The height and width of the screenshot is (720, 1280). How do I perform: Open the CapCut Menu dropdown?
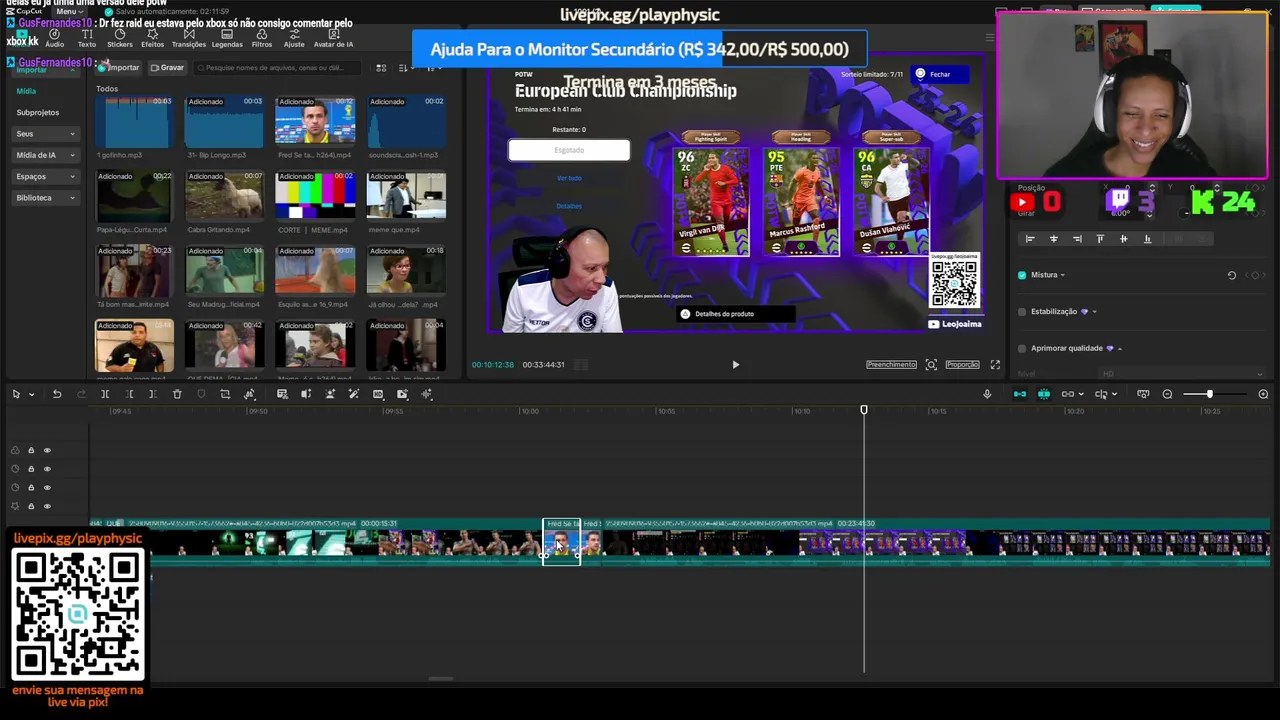(x=68, y=11)
